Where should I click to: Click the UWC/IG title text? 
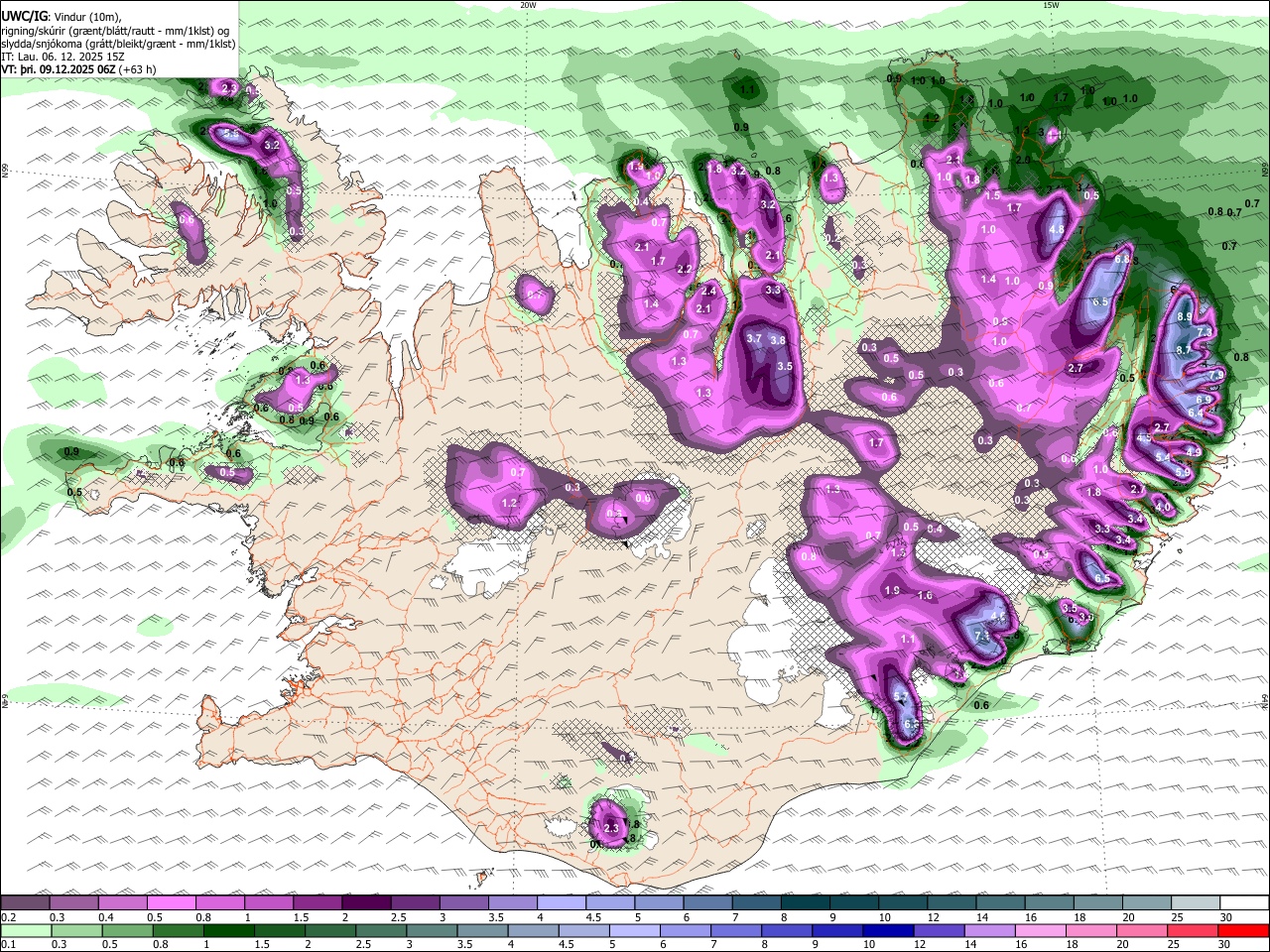(x=25, y=16)
